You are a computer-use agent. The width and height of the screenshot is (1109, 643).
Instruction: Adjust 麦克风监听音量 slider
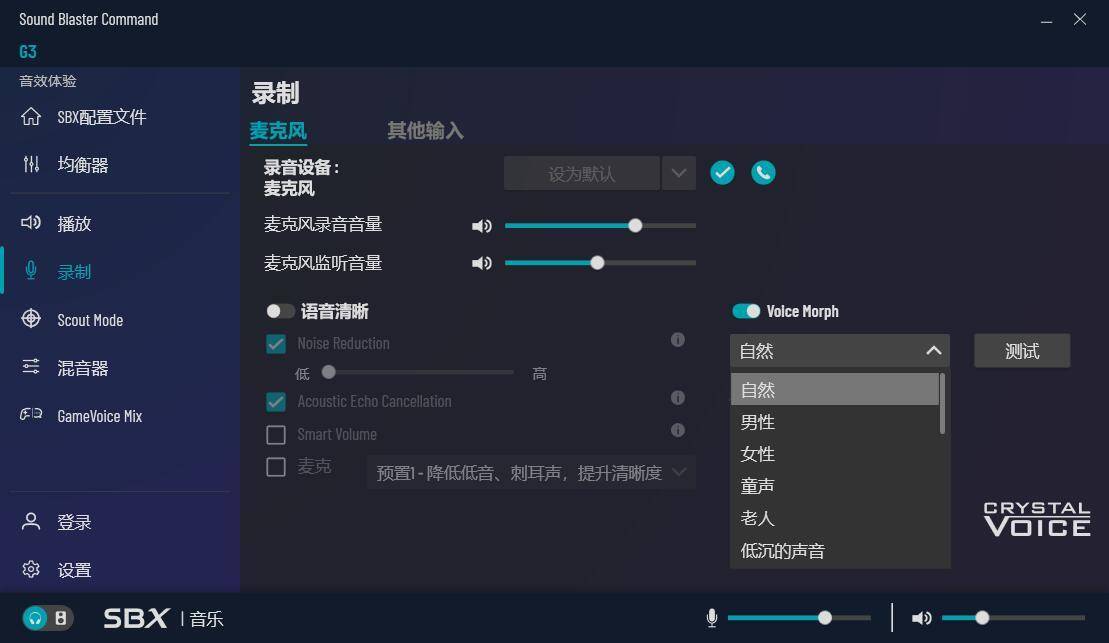tap(600, 263)
